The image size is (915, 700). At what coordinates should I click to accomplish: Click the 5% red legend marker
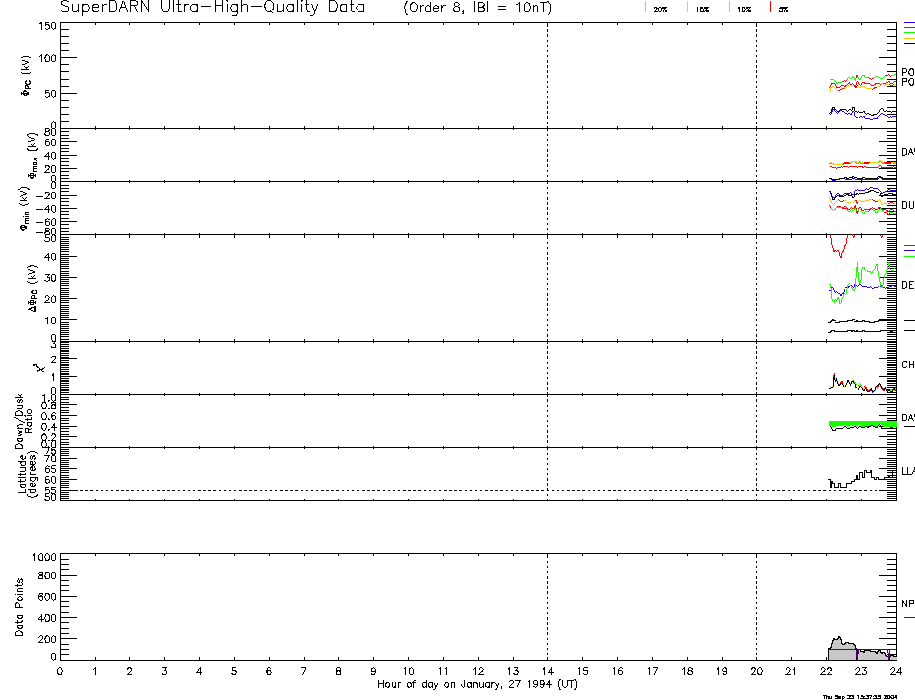point(770,8)
